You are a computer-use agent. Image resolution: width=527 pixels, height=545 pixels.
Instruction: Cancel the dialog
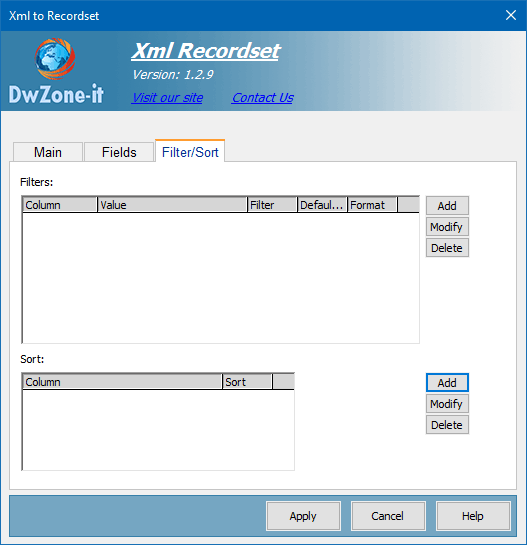click(388, 516)
